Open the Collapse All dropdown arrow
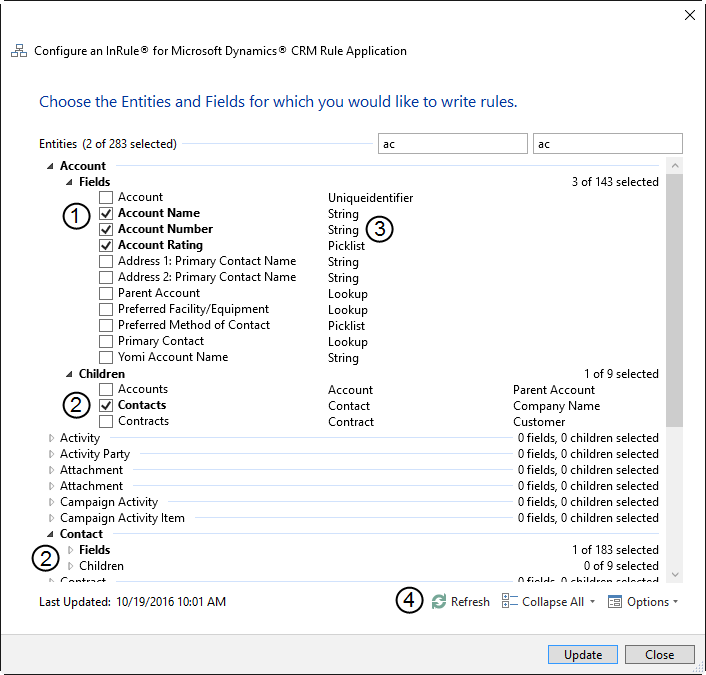This screenshot has height=675, width=706. coord(592,602)
